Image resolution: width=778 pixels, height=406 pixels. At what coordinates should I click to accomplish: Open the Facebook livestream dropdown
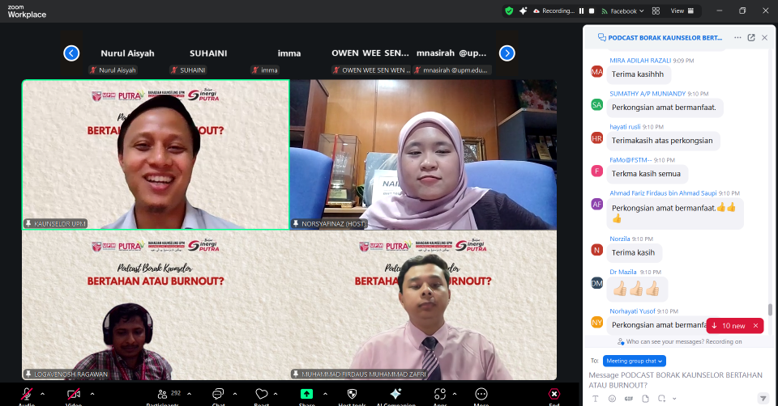[623, 11]
